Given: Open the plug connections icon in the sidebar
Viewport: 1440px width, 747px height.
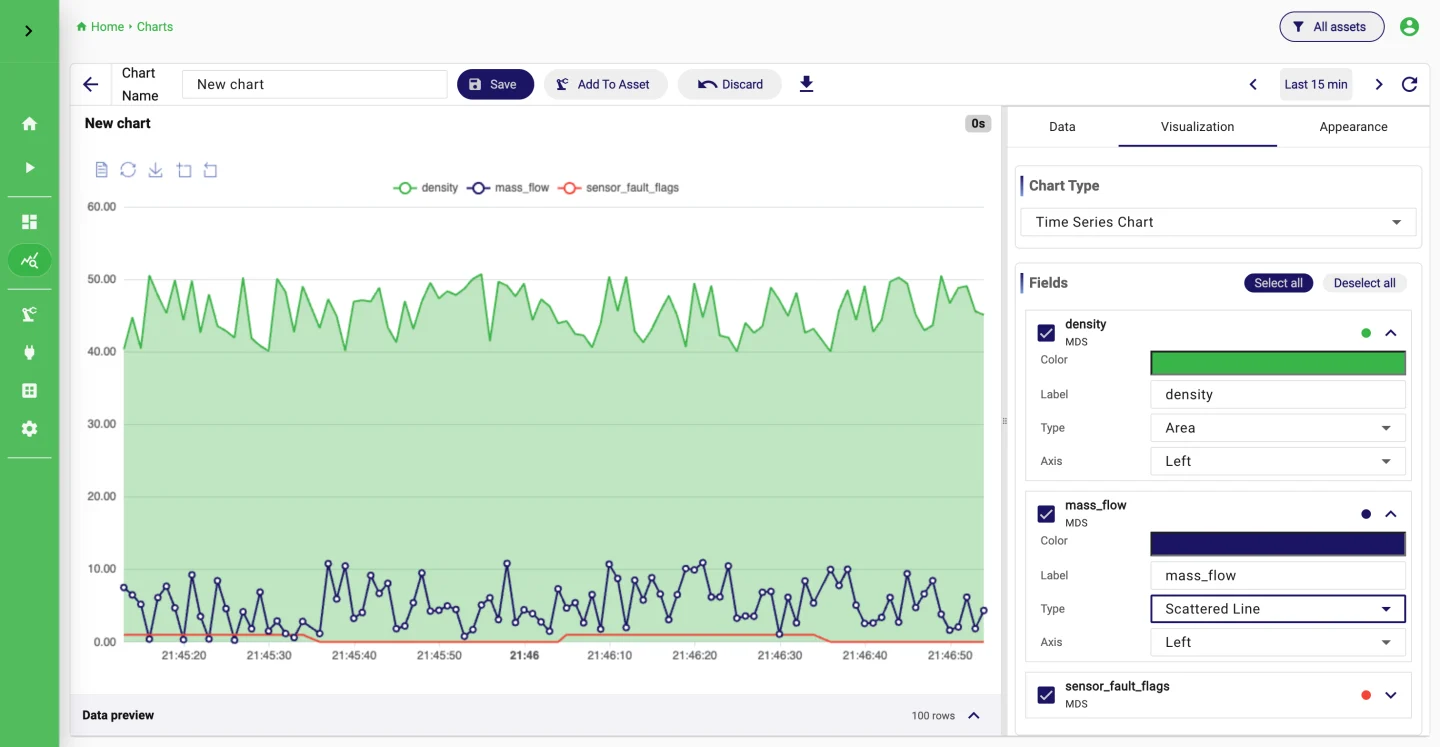Looking at the screenshot, I should (x=29, y=352).
